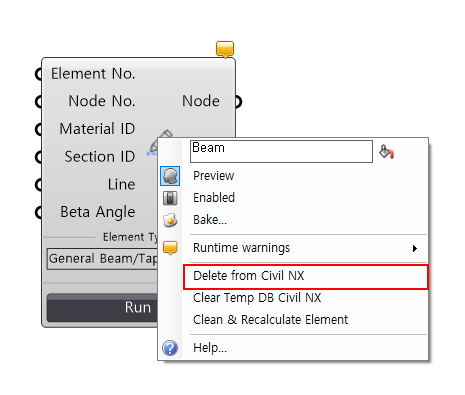Click the pencil icon at the menu corner

(161, 142)
